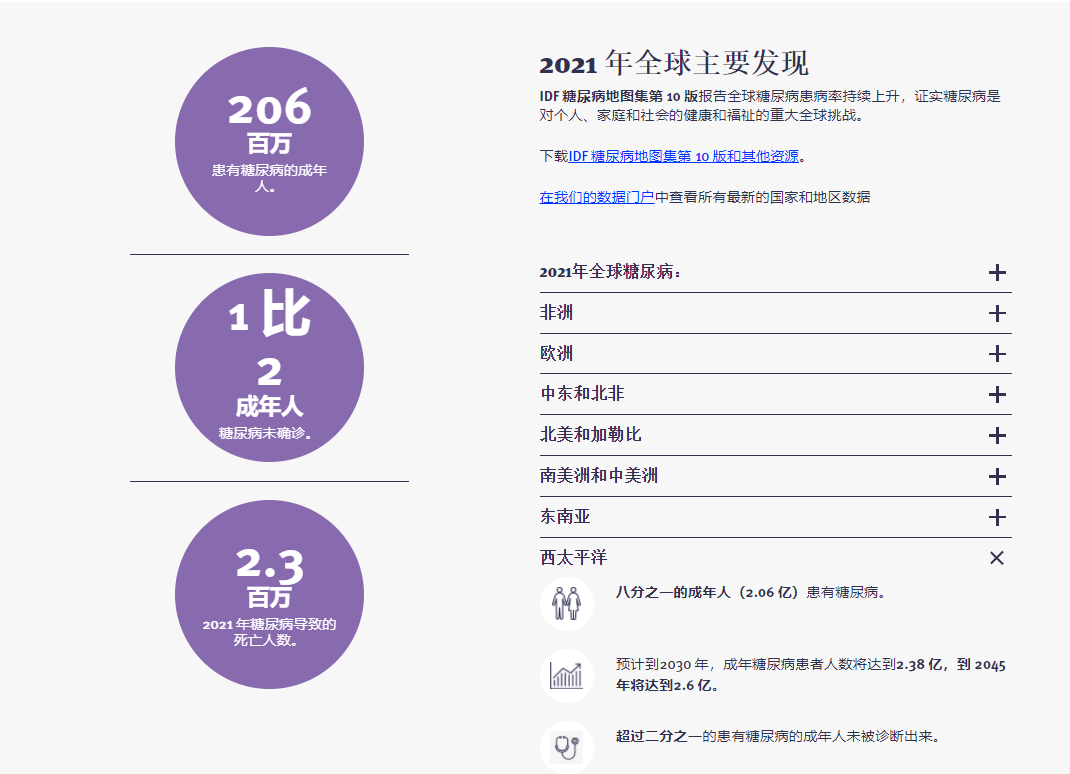Click the plus icon next to 北美和加勒比
Viewport: 1070px width, 774px height.
click(996, 436)
